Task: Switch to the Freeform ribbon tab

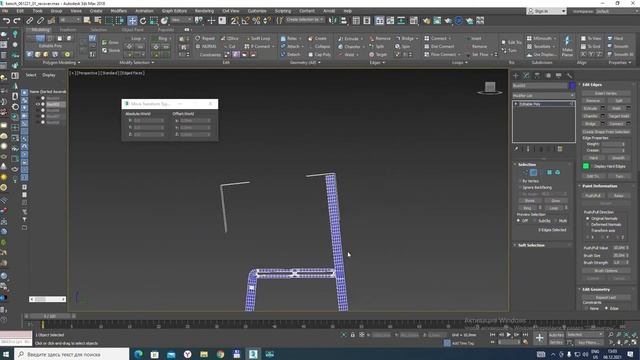Action: 68,30
